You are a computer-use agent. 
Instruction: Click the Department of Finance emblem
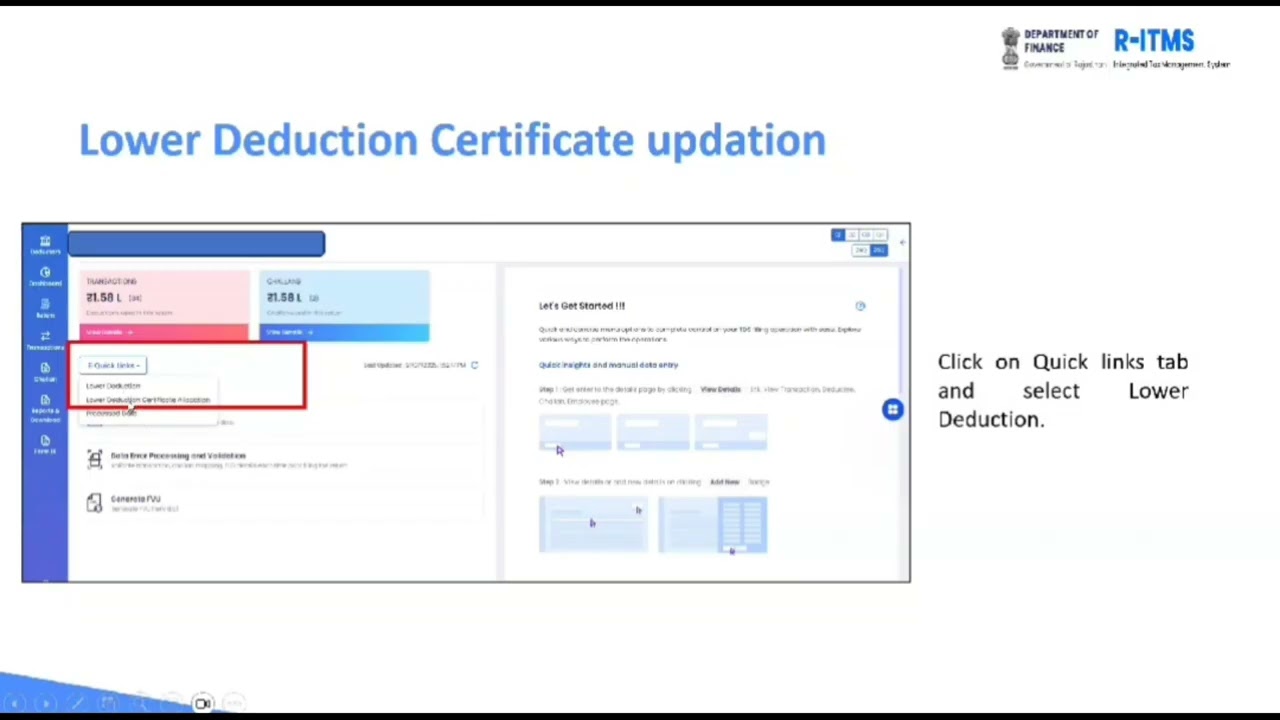tap(1011, 47)
